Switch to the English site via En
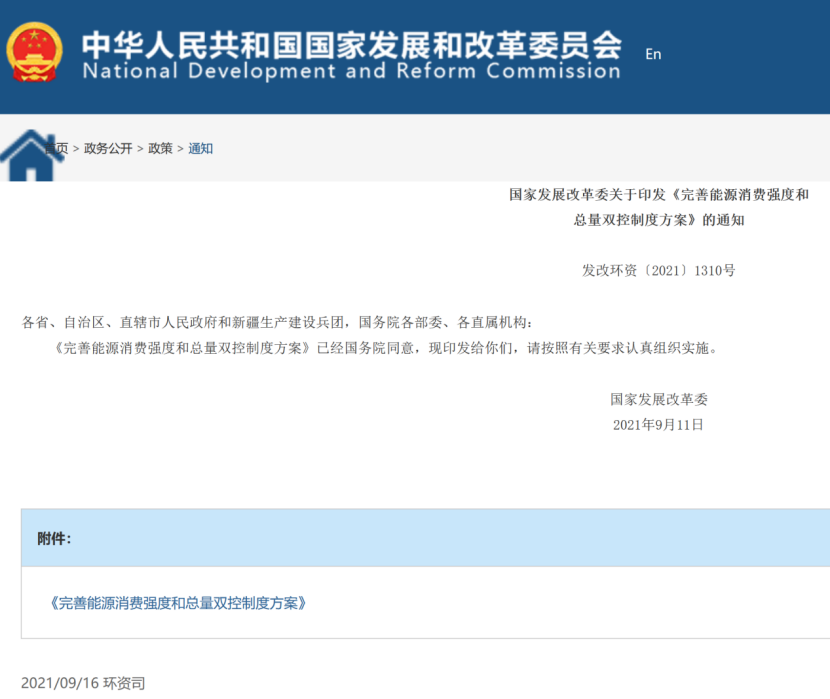830x699 pixels. click(653, 54)
